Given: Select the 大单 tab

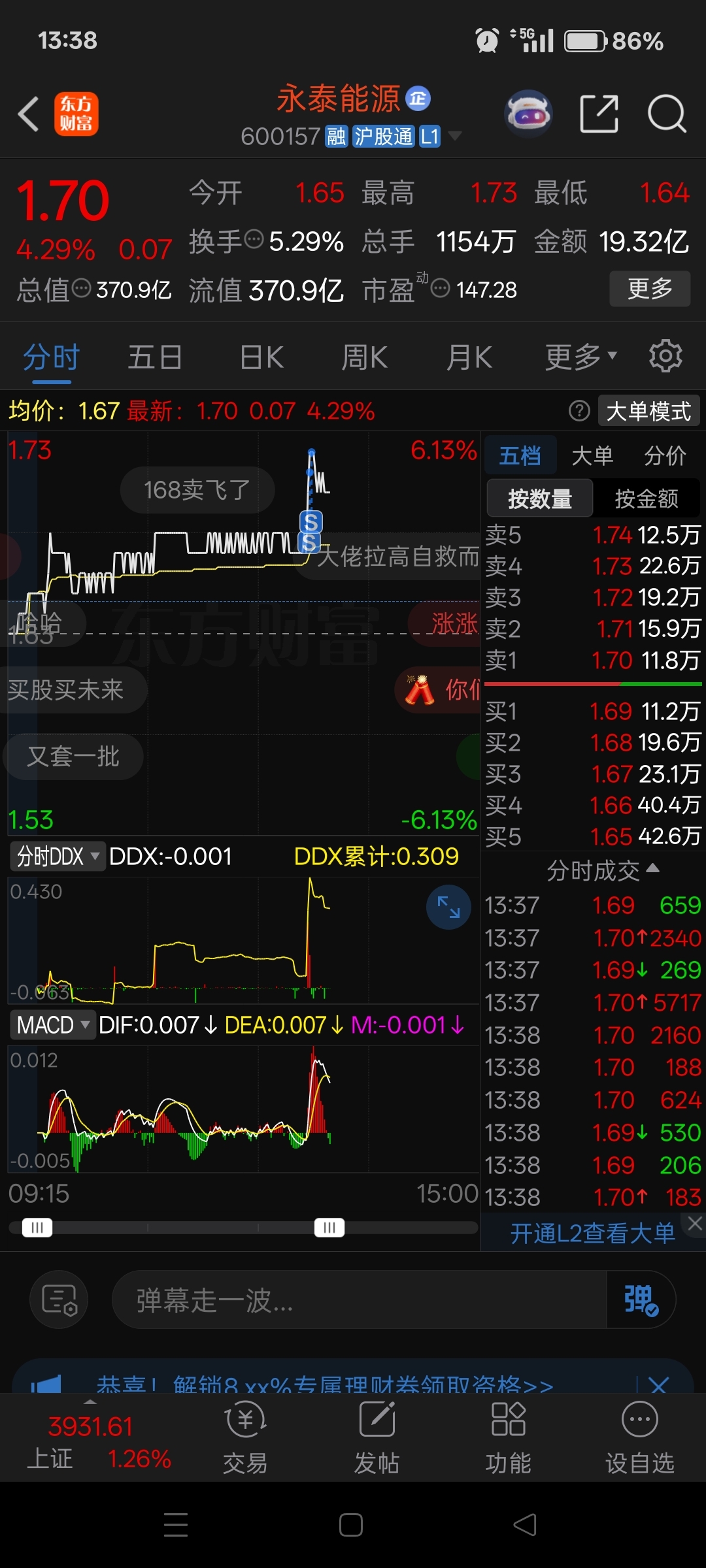Looking at the screenshot, I should [592, 455].
